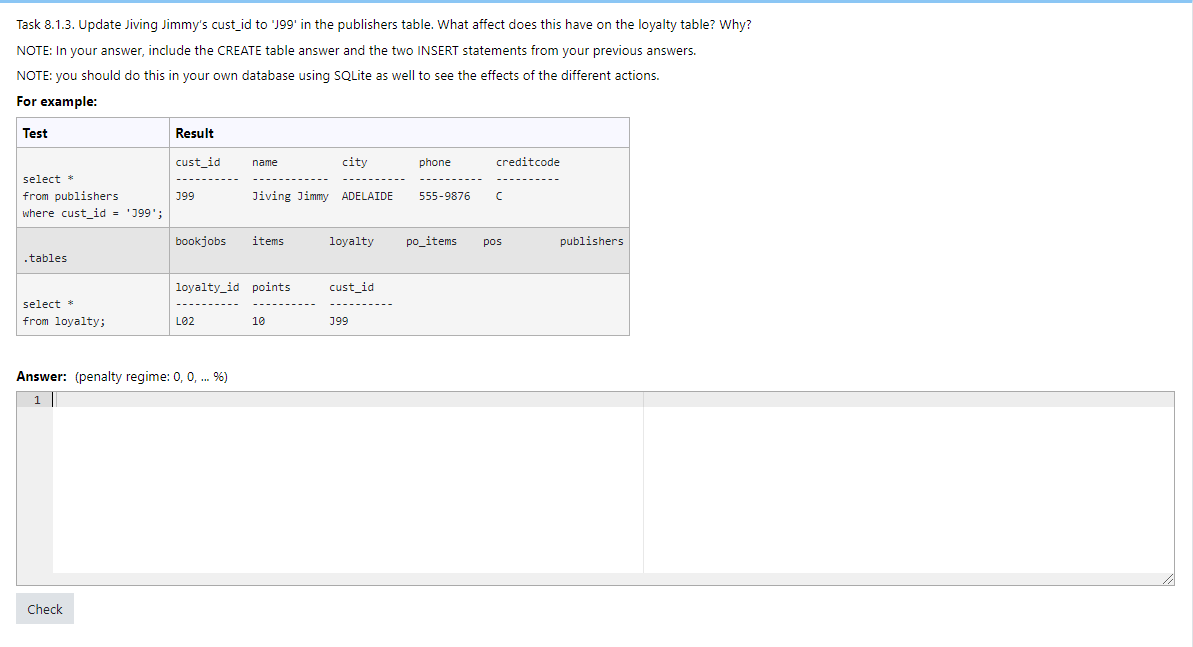This screenshot has height=647, width=1193.
Task: Click the Answer: label
Action: point(39,376)
